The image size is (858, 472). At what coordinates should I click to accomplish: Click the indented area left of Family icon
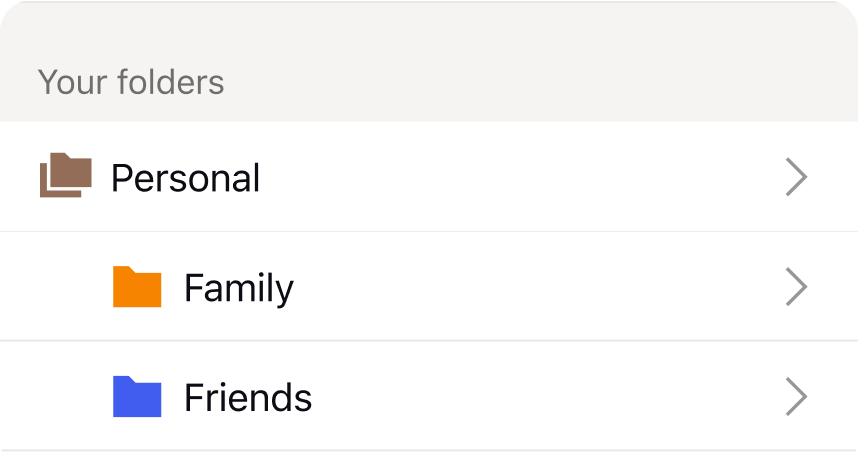55,287
